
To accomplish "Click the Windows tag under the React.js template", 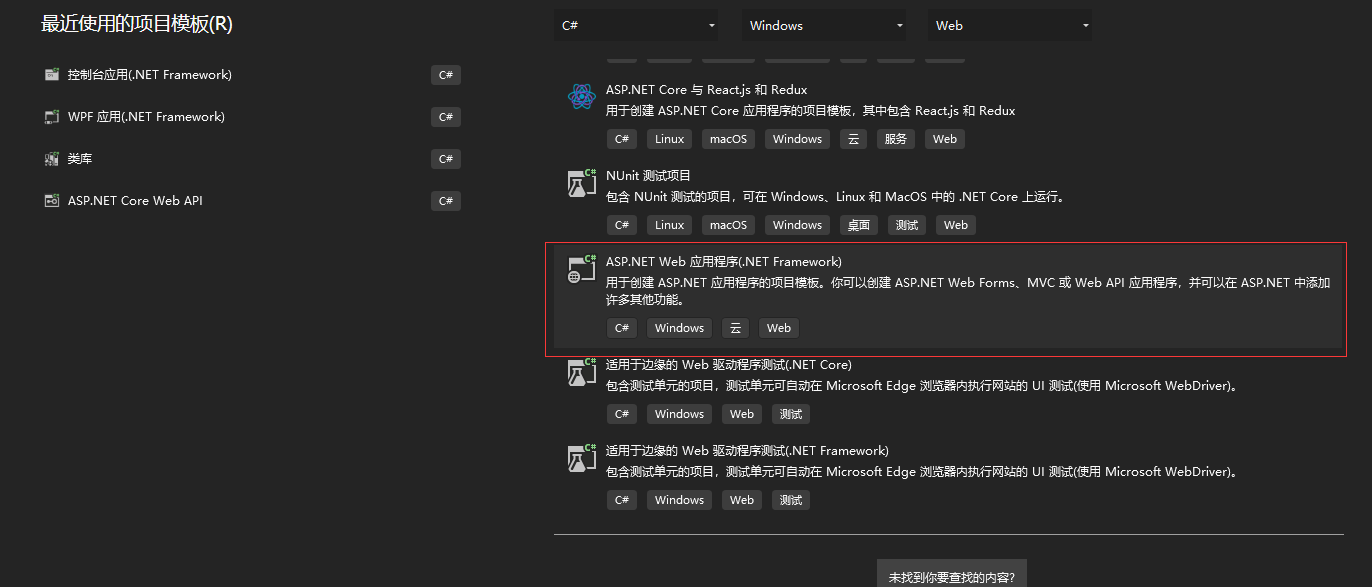I will (798, 139).
